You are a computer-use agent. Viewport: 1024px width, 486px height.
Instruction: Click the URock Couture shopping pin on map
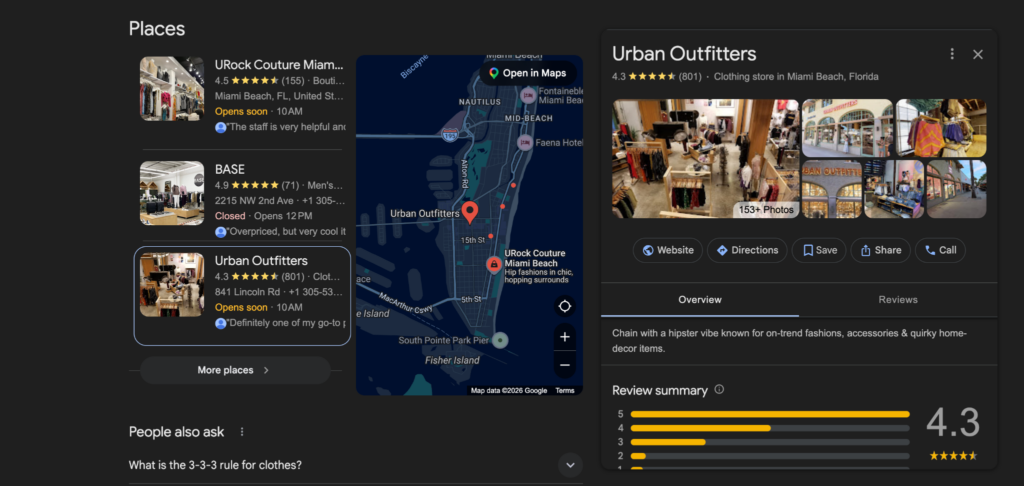click(493, 264)
